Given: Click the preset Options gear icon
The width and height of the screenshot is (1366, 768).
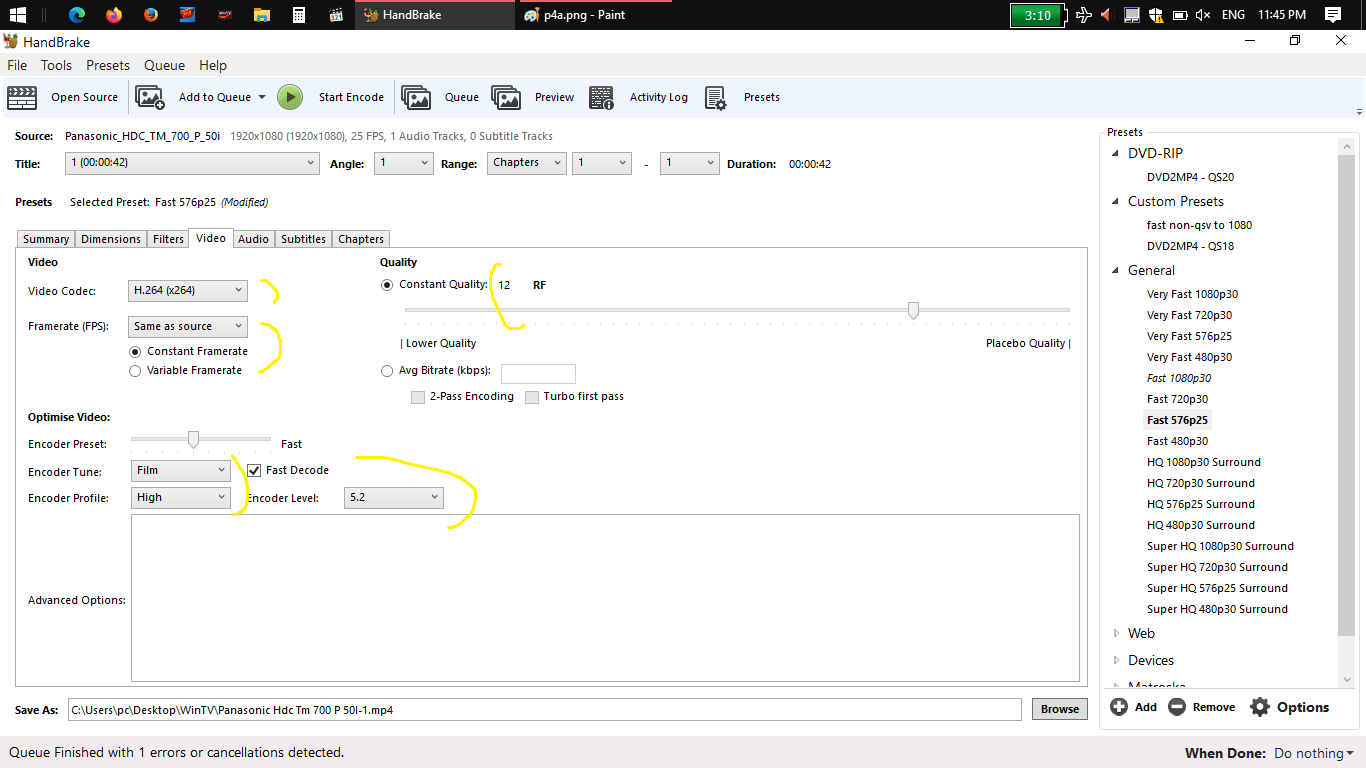Looking at the screenshot, I should tap(1260, 707).
